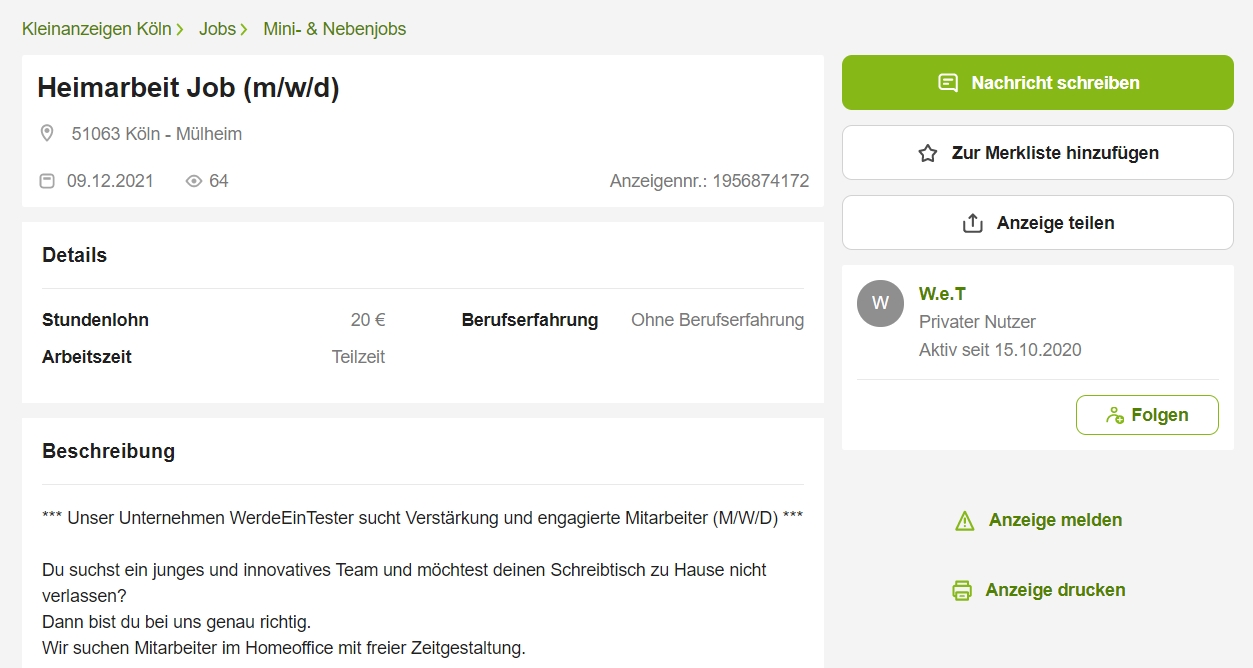The image size is (1253, 668).
Task: Click the share upload icon
Action: click(x=973, y=223)
